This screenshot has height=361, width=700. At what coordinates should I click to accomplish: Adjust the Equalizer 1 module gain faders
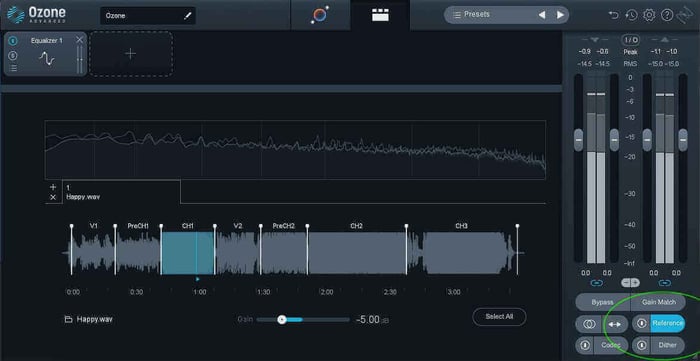tap(79, 59)
